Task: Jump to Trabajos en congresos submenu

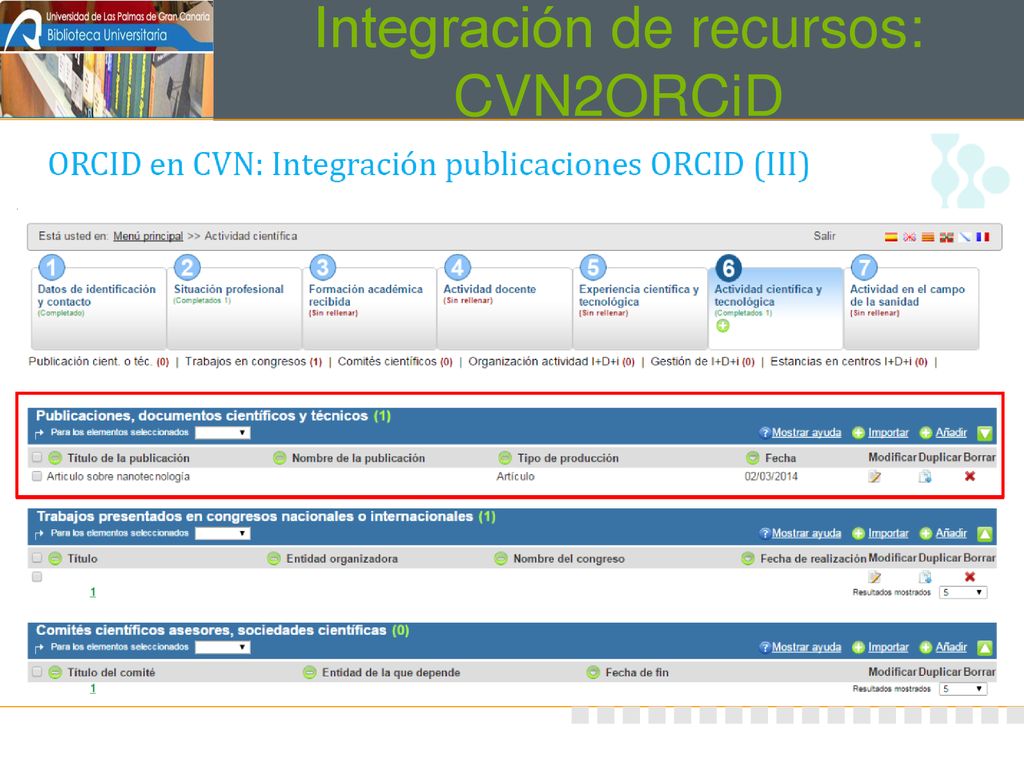Action: (x=253, y=362)
